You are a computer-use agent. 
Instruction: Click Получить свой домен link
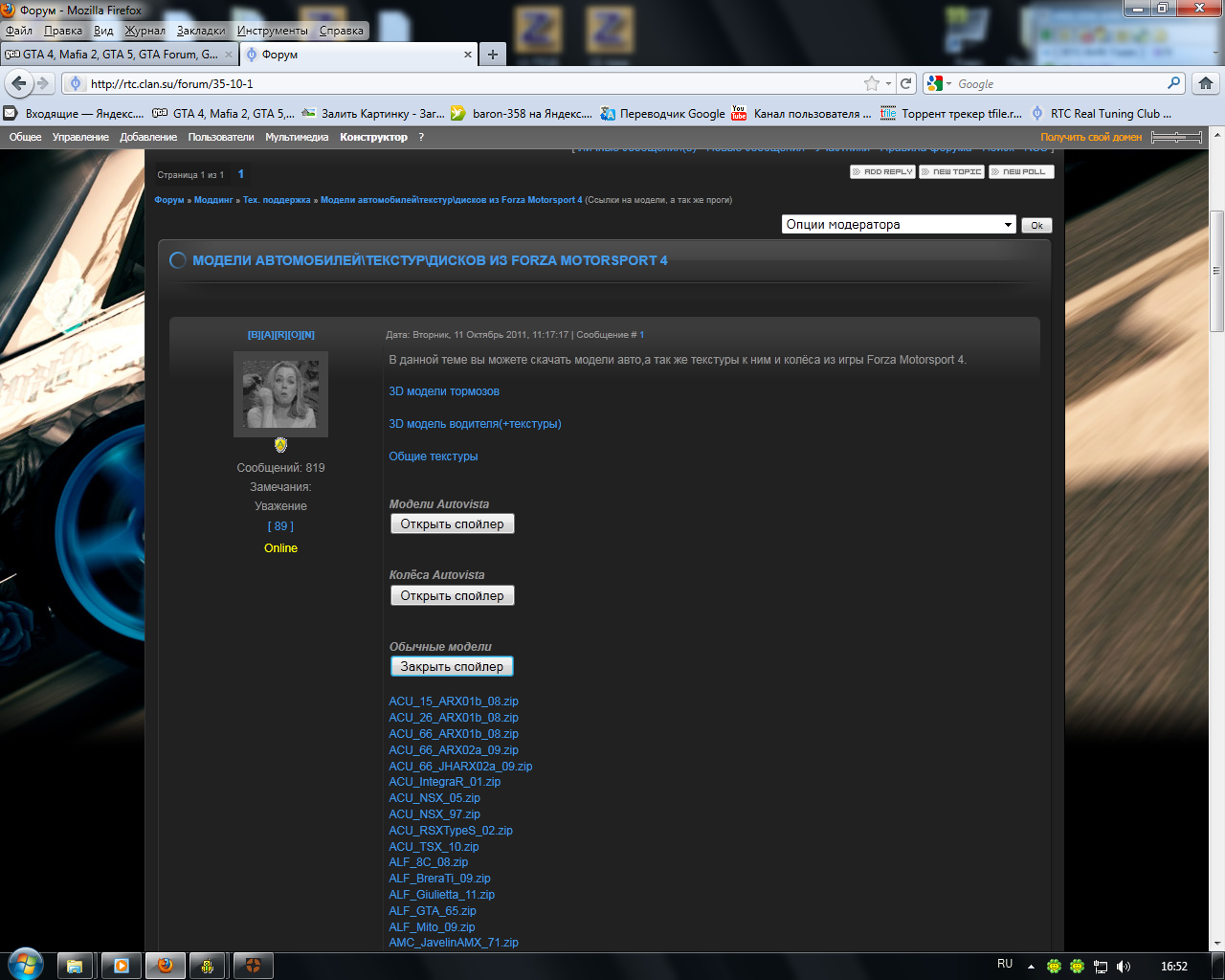coord(1091,137)
